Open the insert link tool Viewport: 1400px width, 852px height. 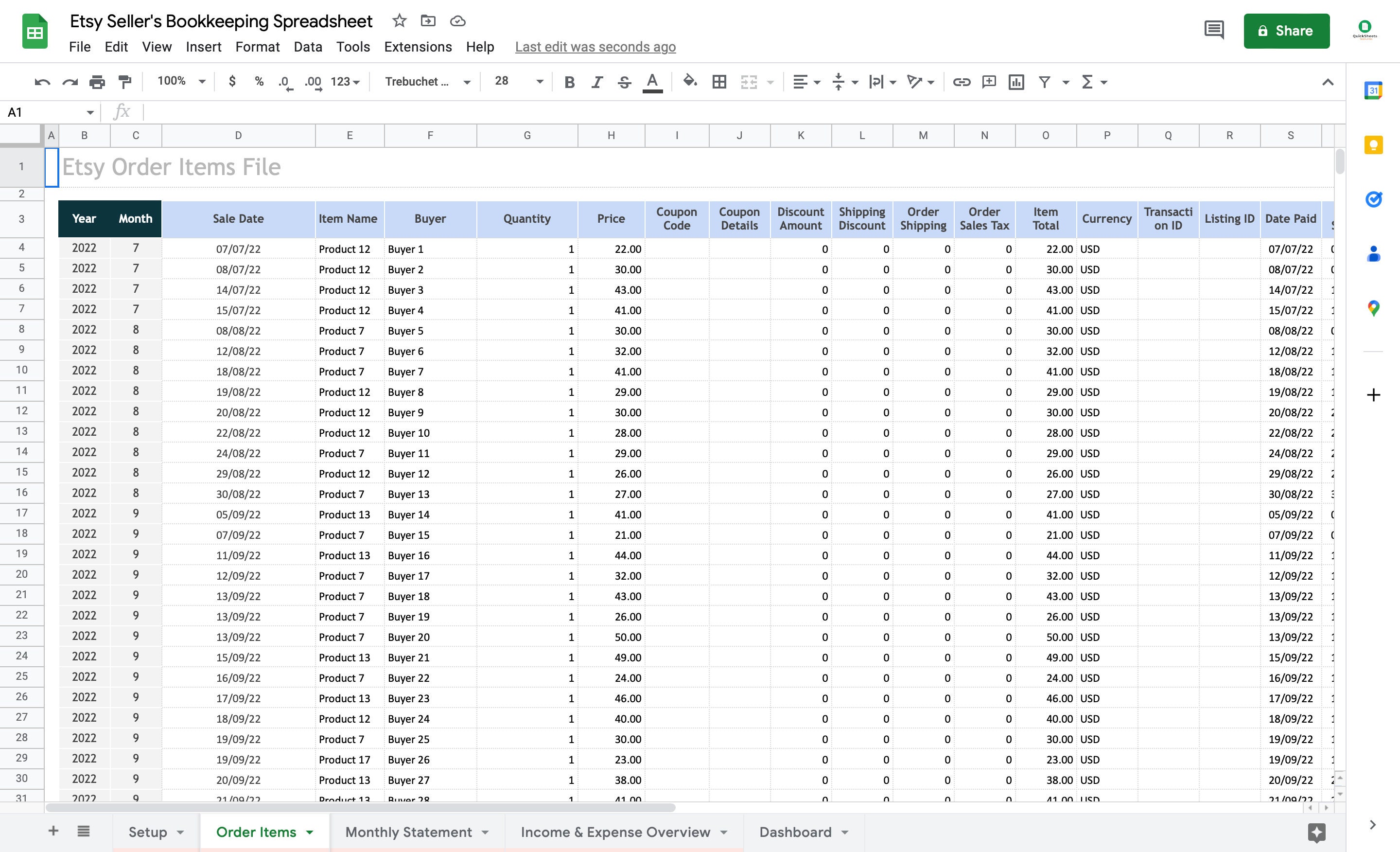(x=962, y=82)
